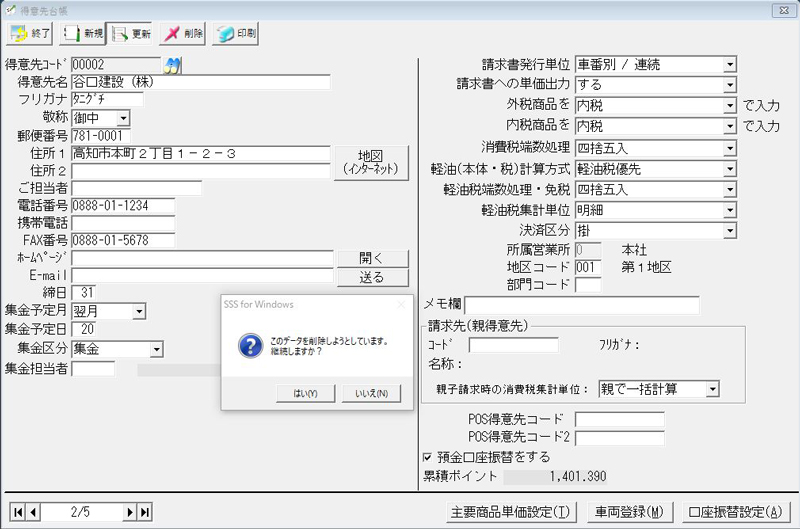
Task: Open the 決済区分 dropdown
Action: pyautogui.click(x=730, y=231)
